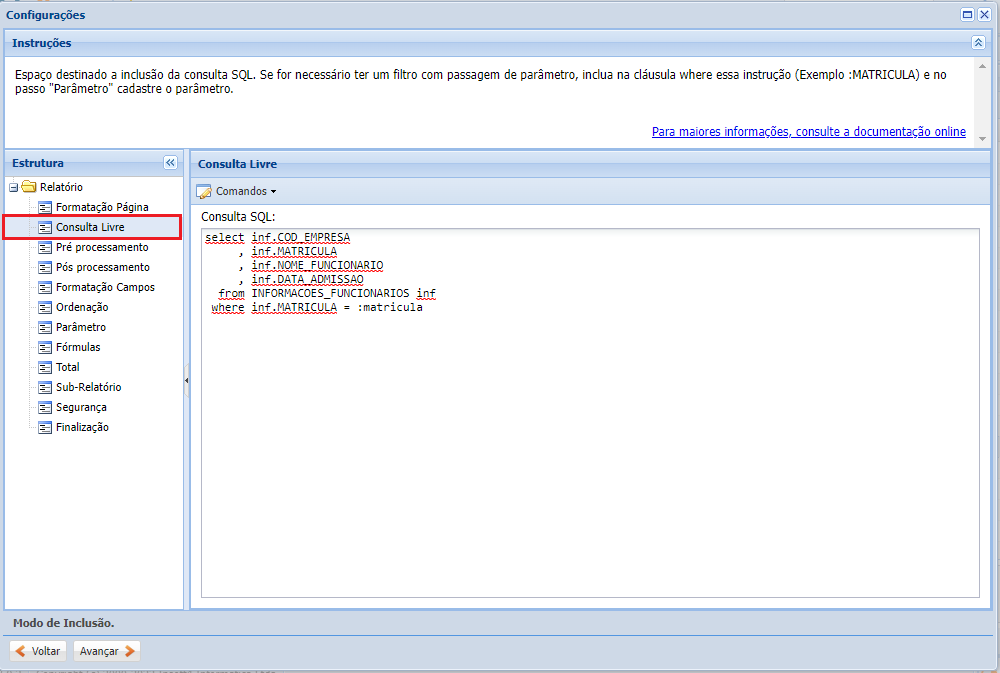The width and height of the screenshot is (1000, 673).
Task: Click the Pré processamento item icon
Action: (x=44, y=247)
